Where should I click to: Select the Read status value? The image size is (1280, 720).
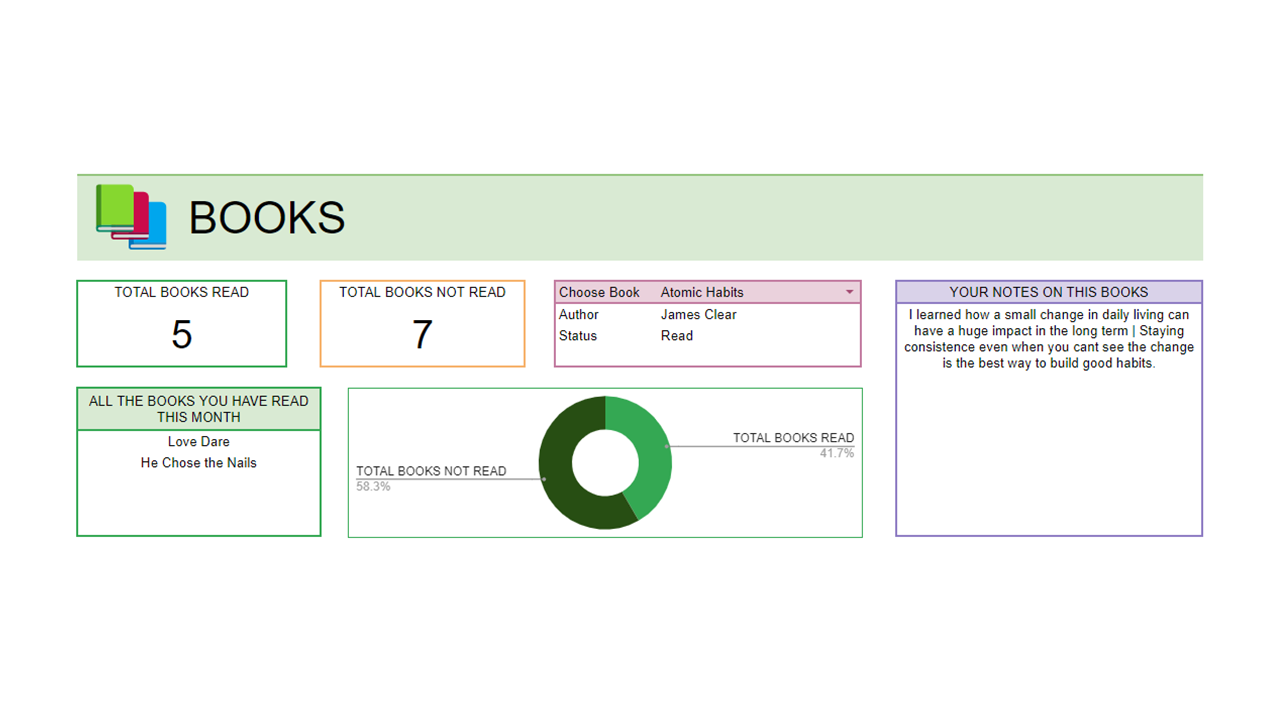[676, 336]
